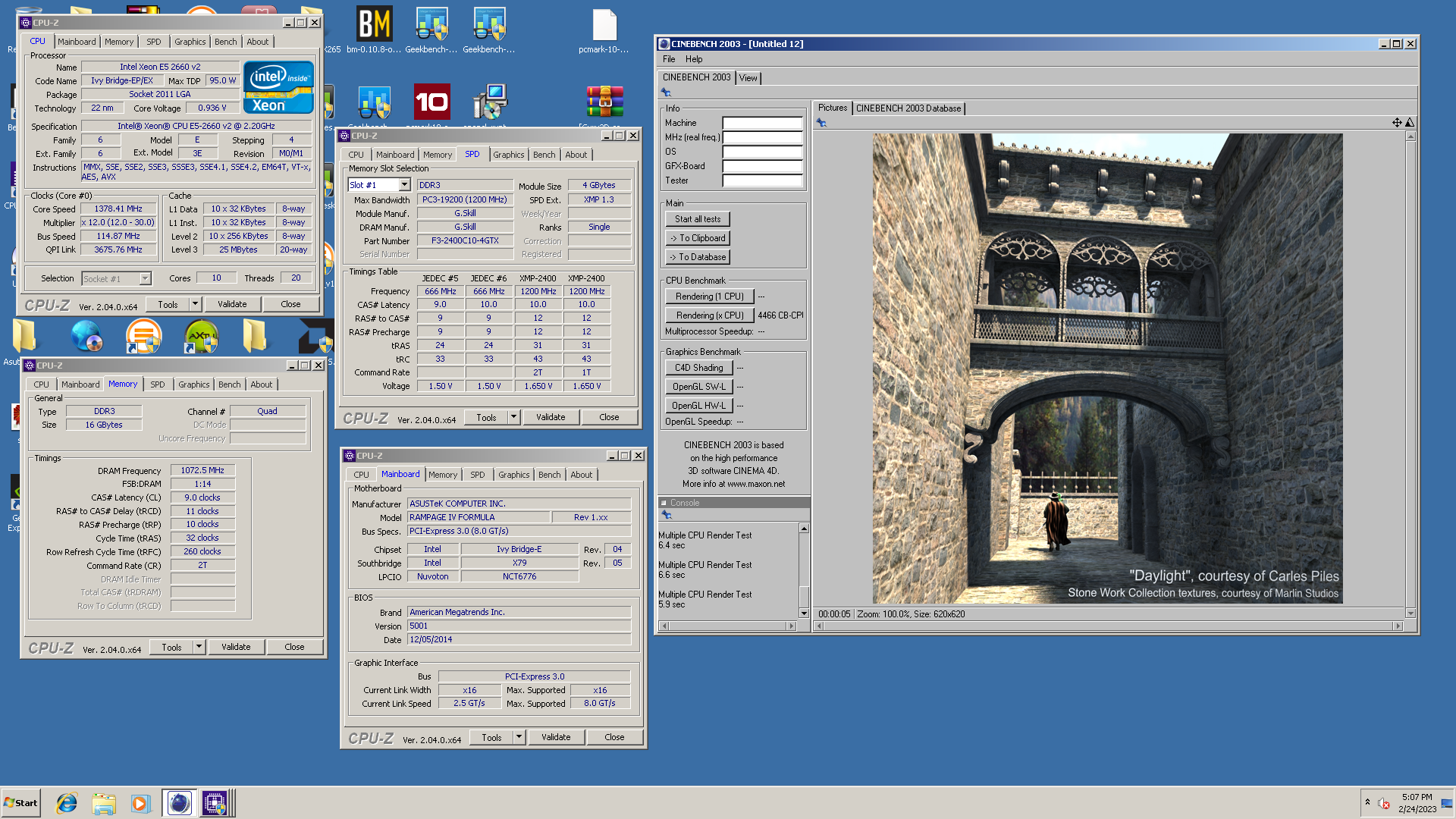
Task: Show hidden tray icons arrow
Action: pos(1367,802)
